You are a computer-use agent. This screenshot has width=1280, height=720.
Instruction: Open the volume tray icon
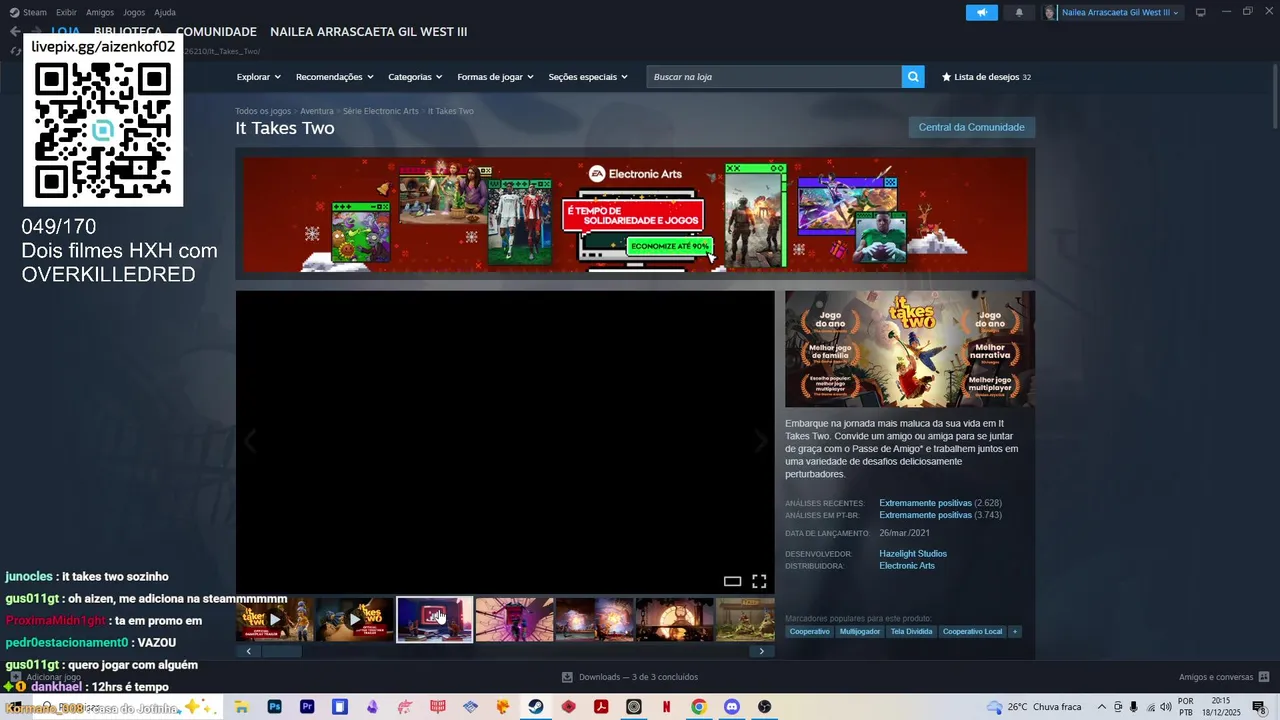pyautogui.click(x=1165, y=707)
